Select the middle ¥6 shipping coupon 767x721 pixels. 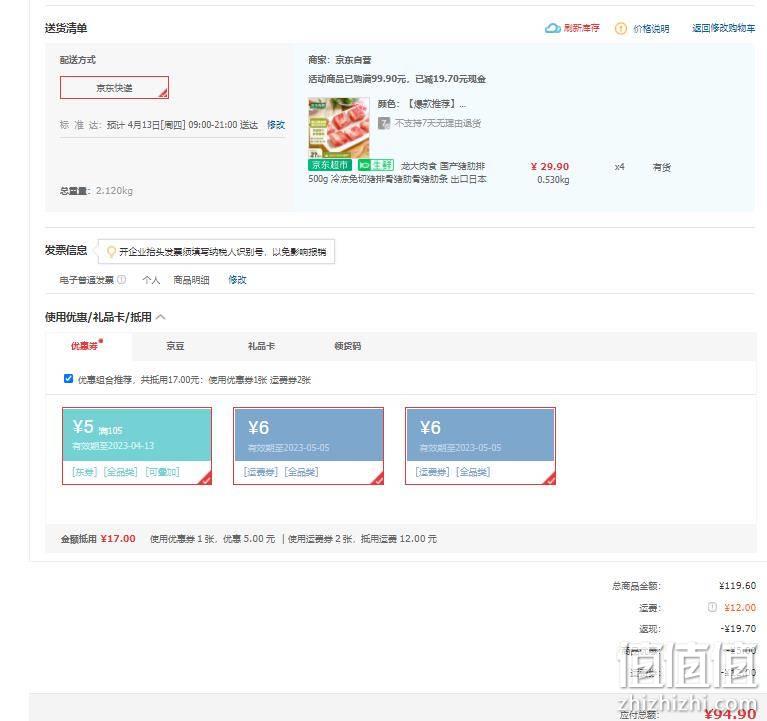308,446
